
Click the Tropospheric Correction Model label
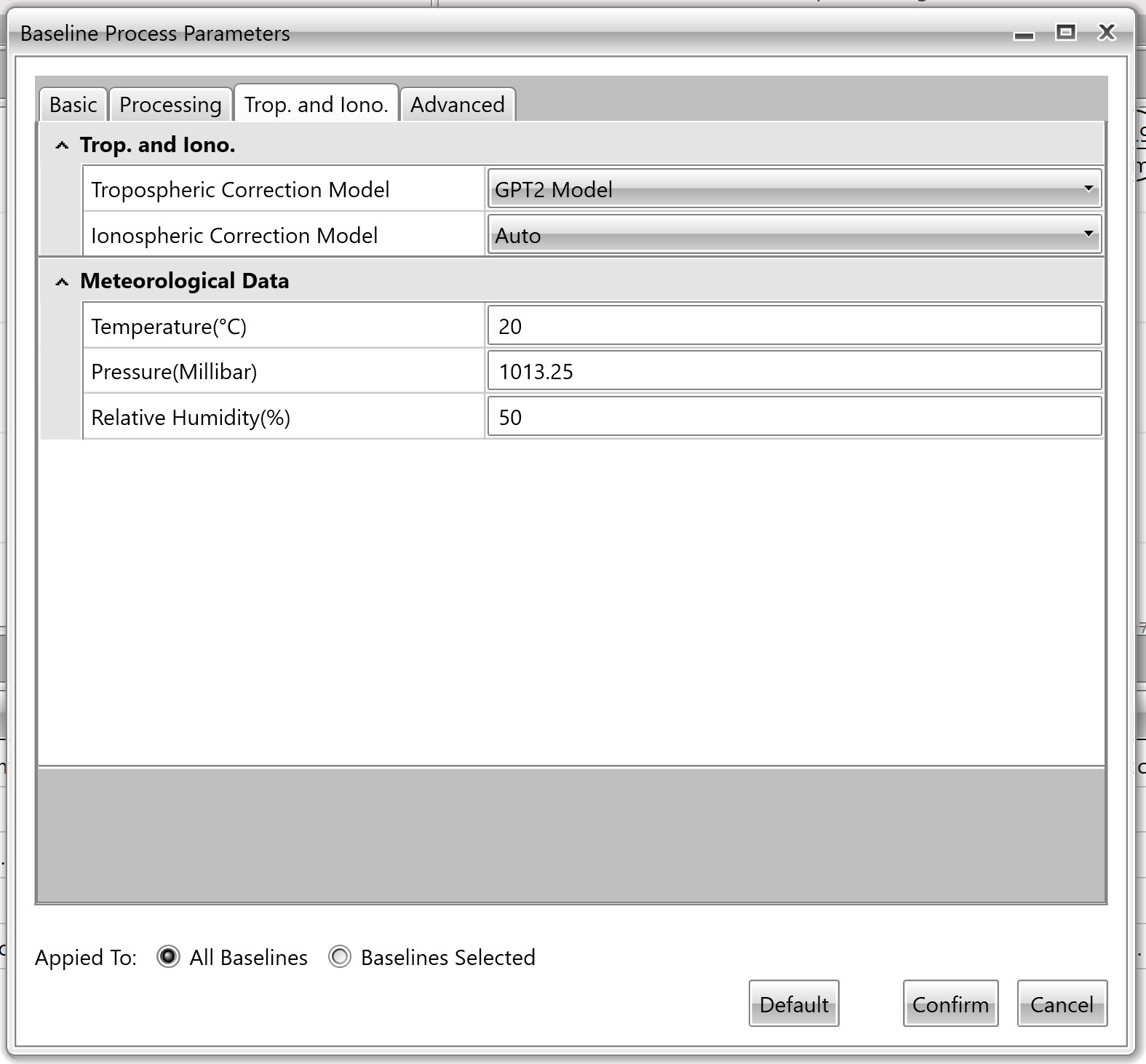[240, 190]
